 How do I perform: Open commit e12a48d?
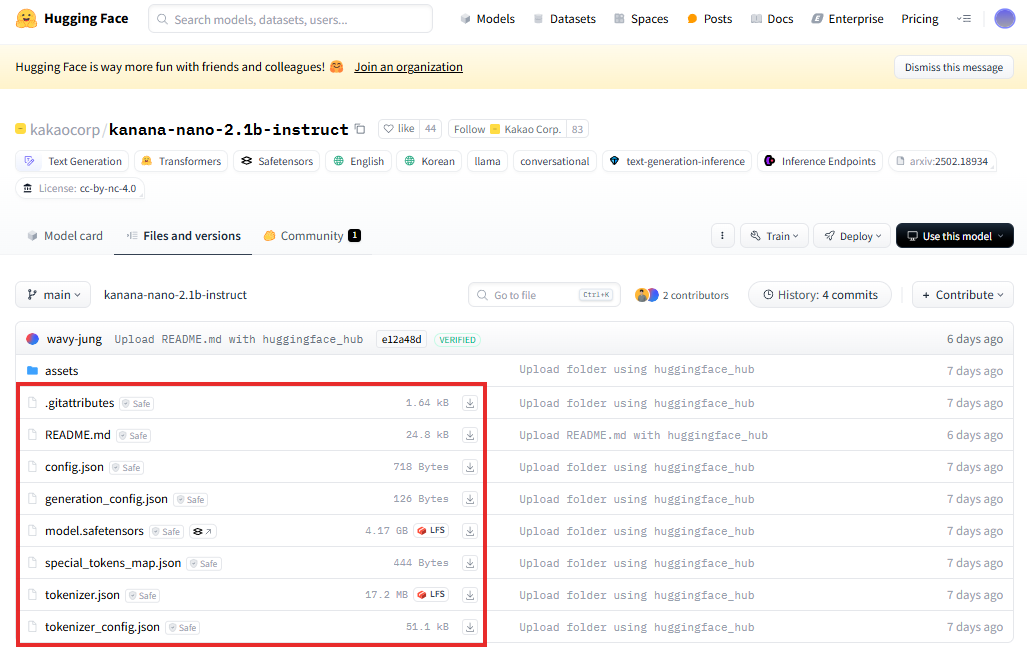coord(401,339)
